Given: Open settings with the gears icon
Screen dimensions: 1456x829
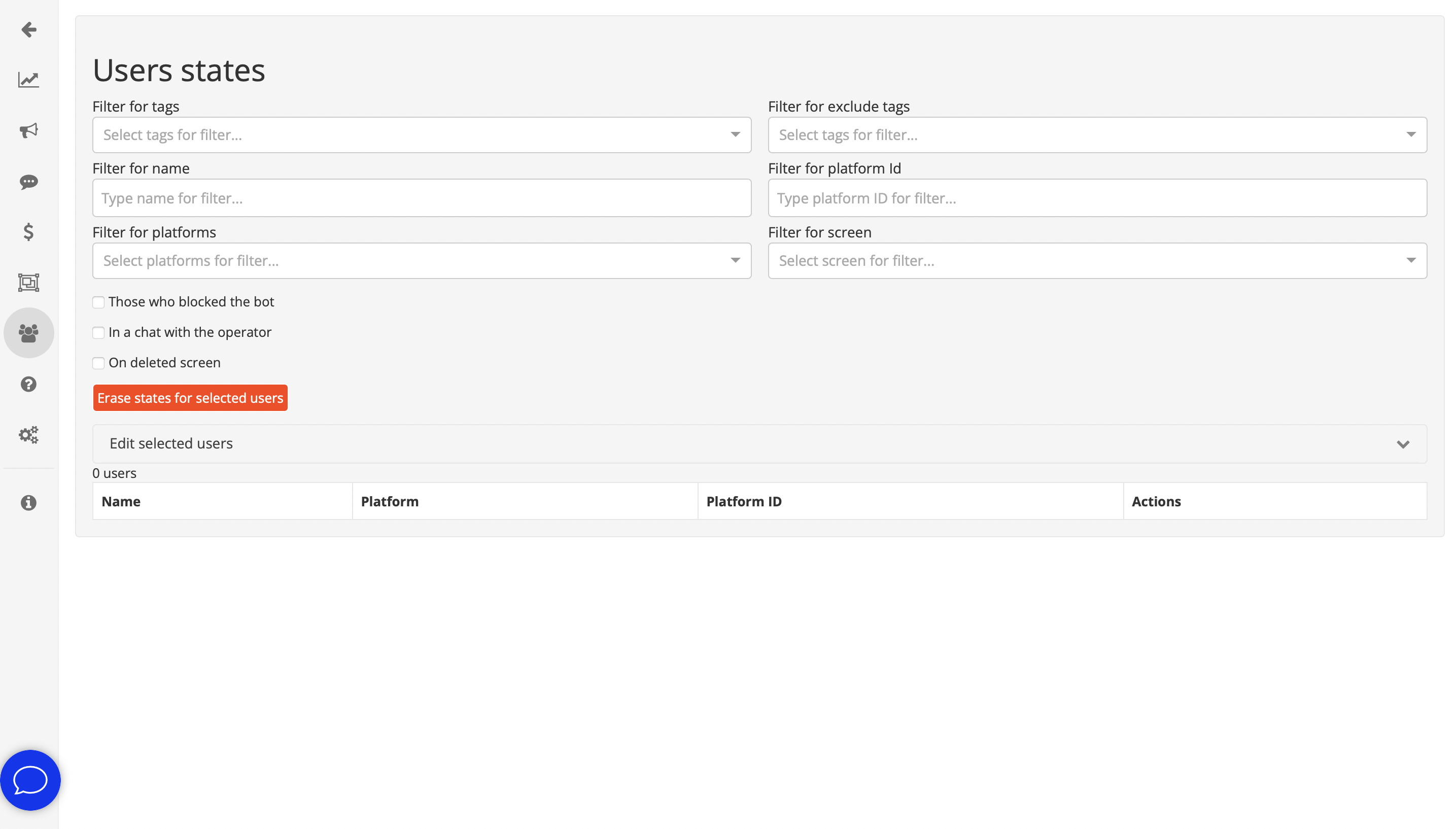Looking at the screenshot, I should (28, 434).
